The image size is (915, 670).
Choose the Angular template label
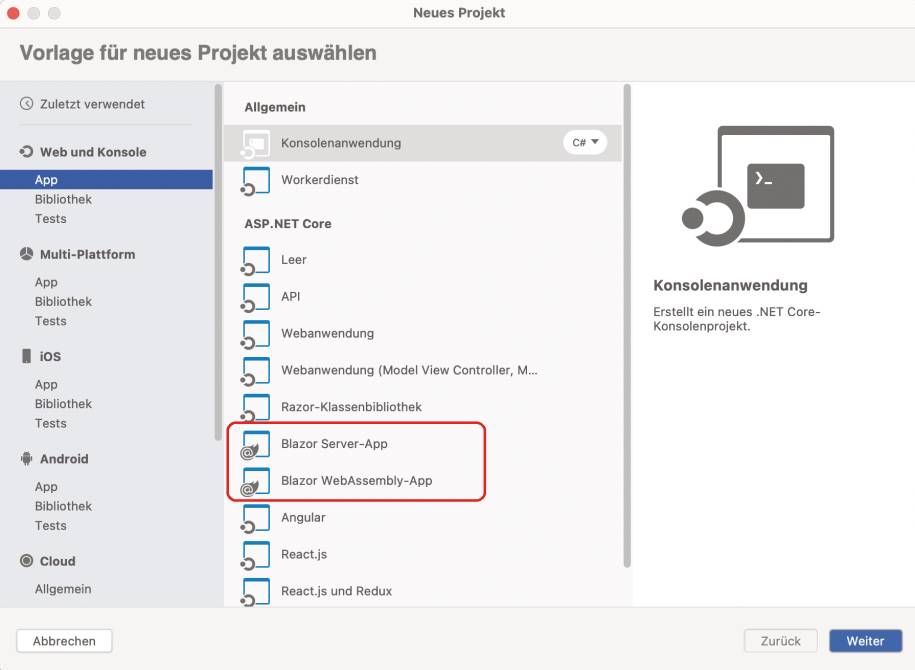click(x=303, y=518)
